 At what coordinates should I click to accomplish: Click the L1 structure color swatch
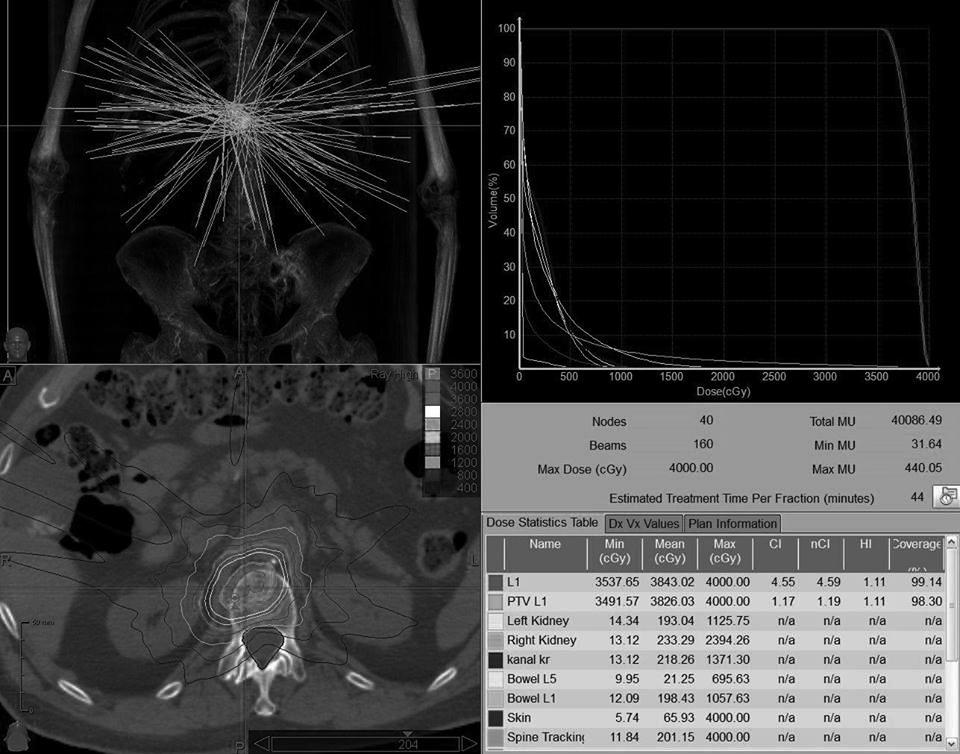pyautogui.click(x=495, y=582)
